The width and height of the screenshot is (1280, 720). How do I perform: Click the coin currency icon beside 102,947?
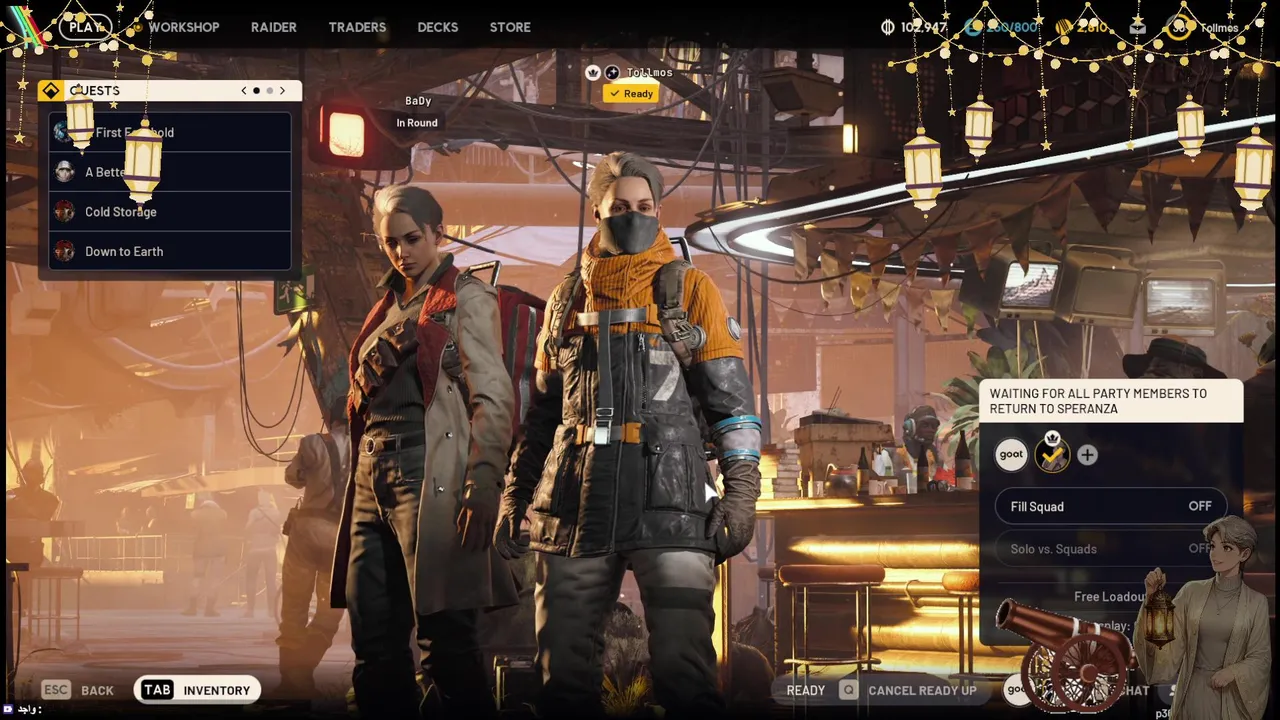pos(887,27)
